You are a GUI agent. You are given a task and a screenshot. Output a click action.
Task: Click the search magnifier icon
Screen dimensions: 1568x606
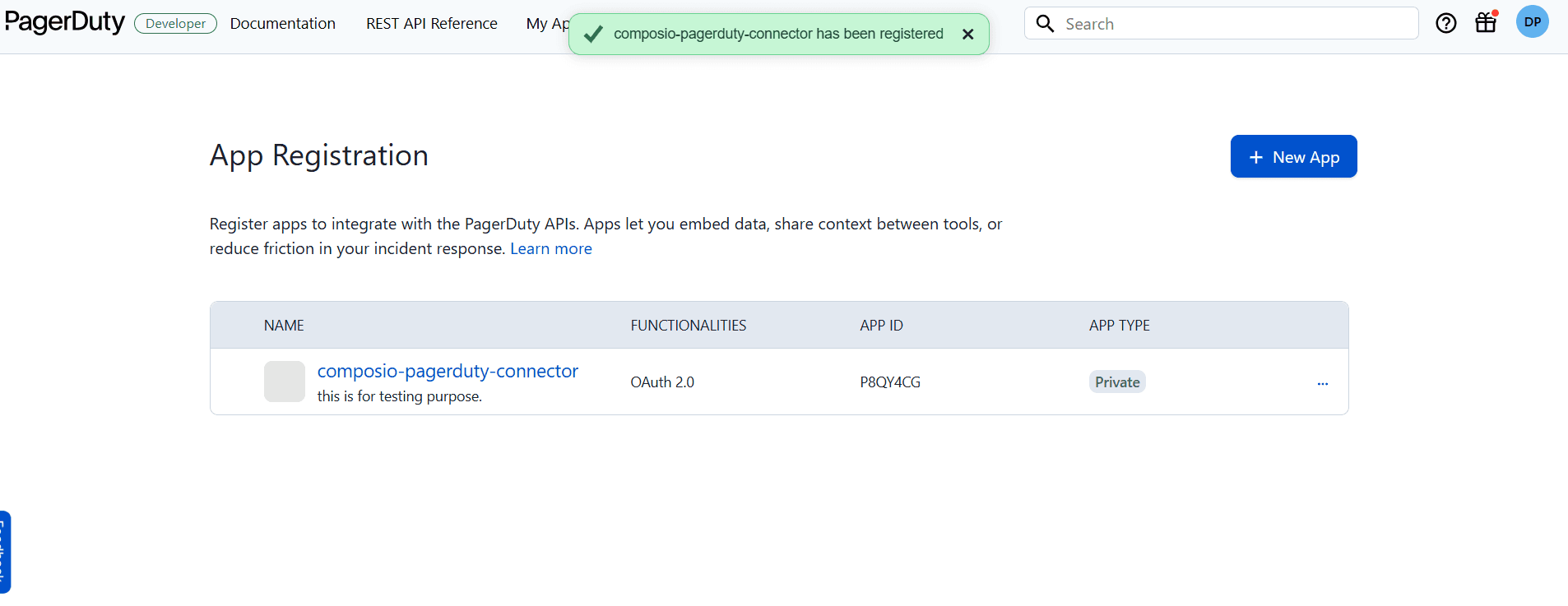pos(1045,24)
